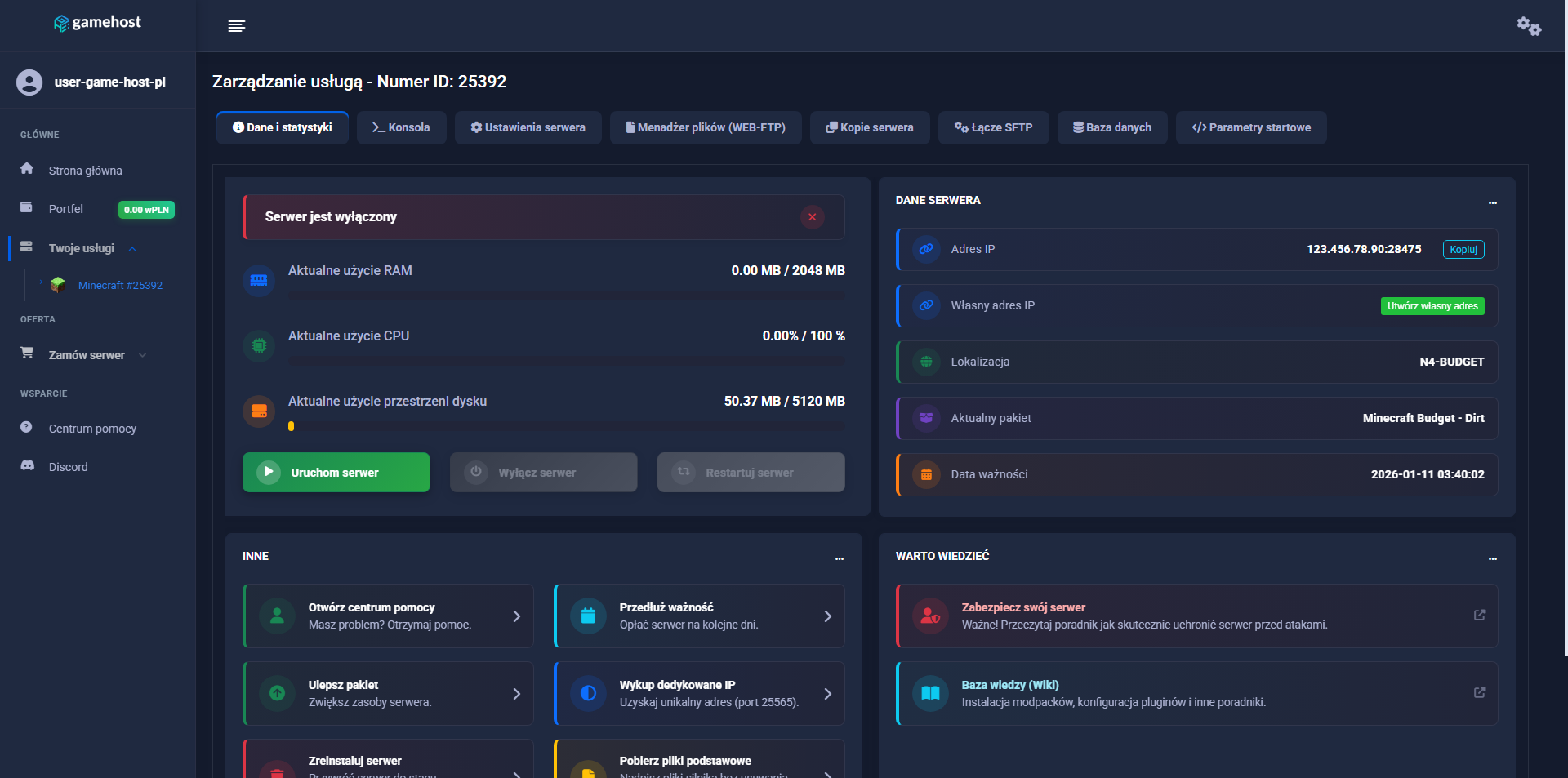Collapse the Twoje usługi section
The image size is (1568, 778).
[132, 249]
